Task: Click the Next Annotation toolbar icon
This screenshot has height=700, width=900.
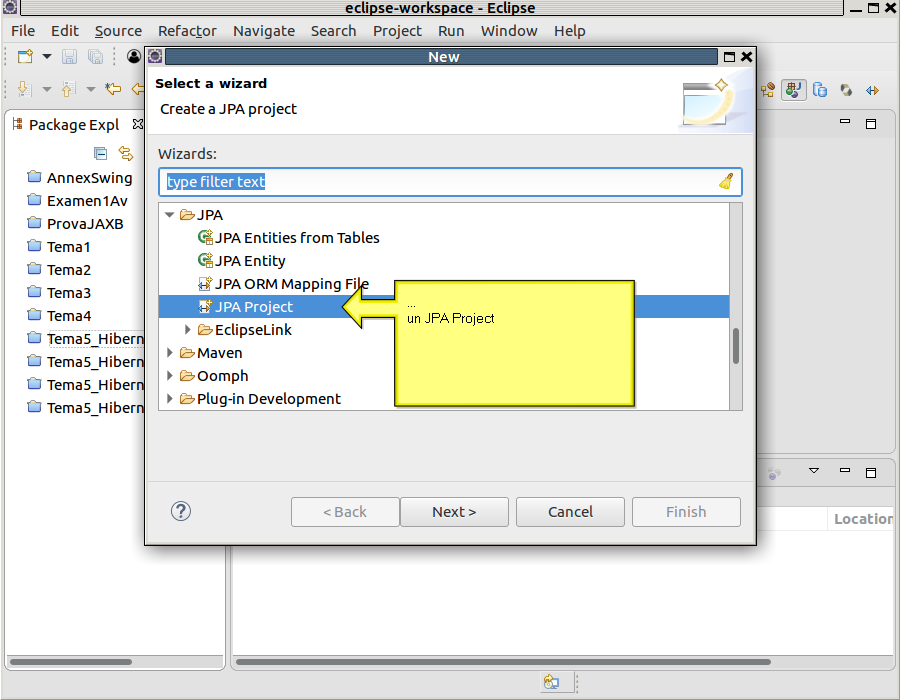Action: pos(24,89)
